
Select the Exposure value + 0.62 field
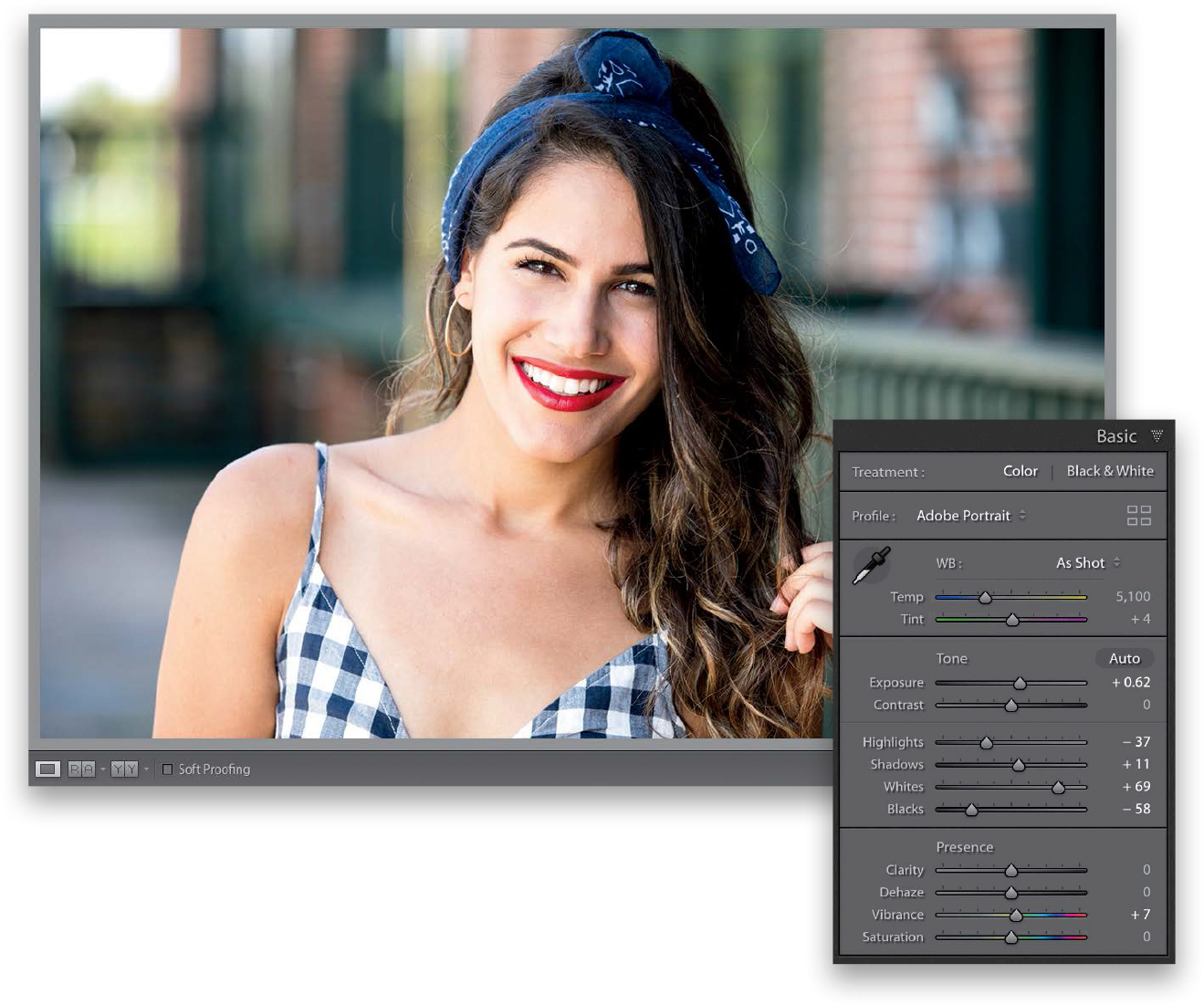(1131, 682)
